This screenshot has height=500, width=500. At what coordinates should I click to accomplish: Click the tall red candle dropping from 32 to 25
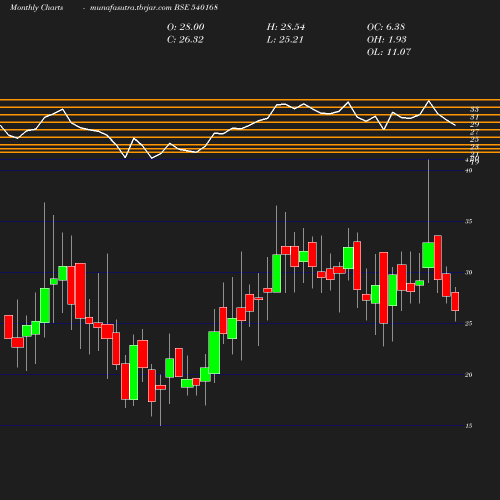click(x=384, y=288)
